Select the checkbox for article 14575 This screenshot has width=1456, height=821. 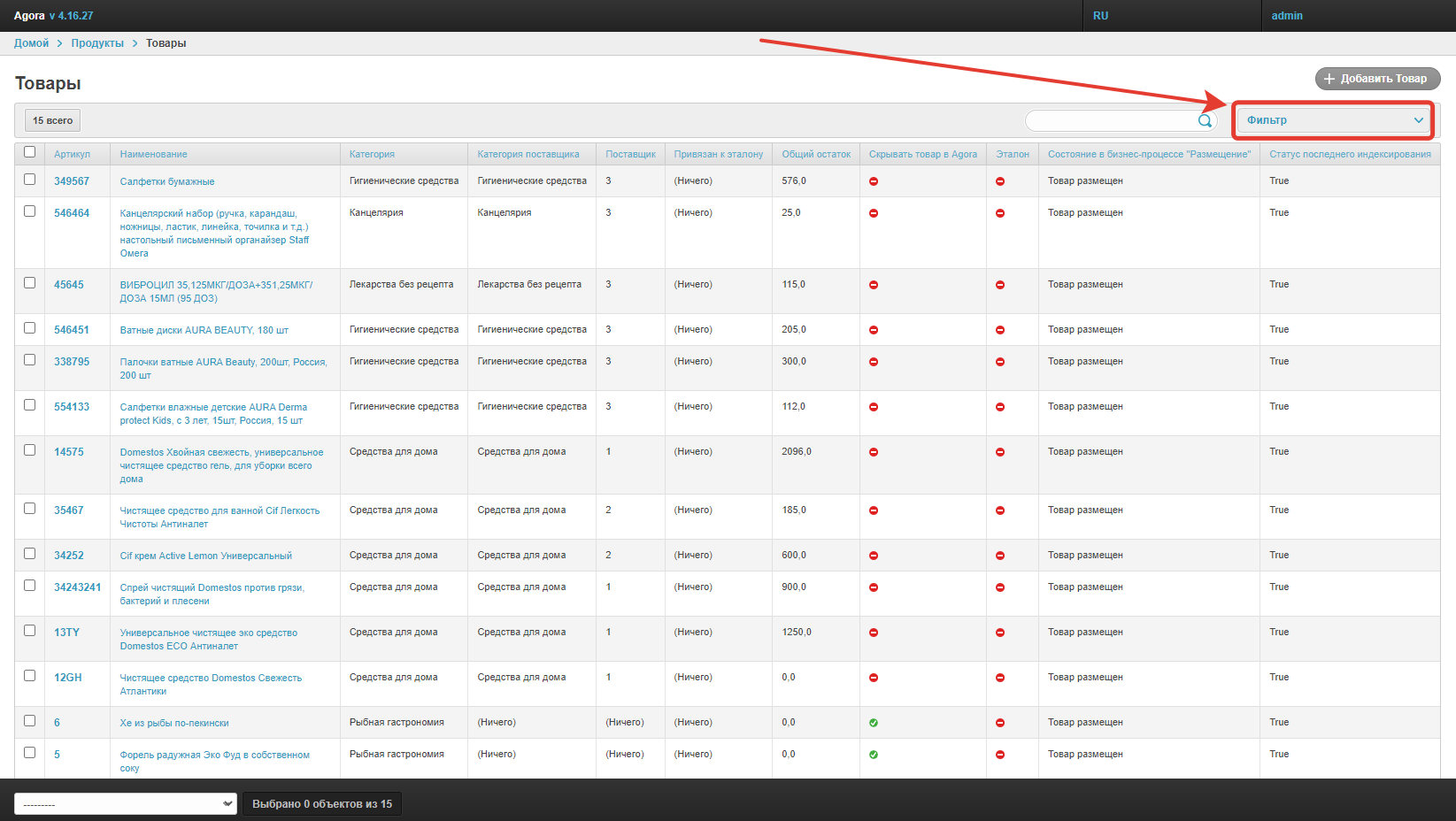30,450
